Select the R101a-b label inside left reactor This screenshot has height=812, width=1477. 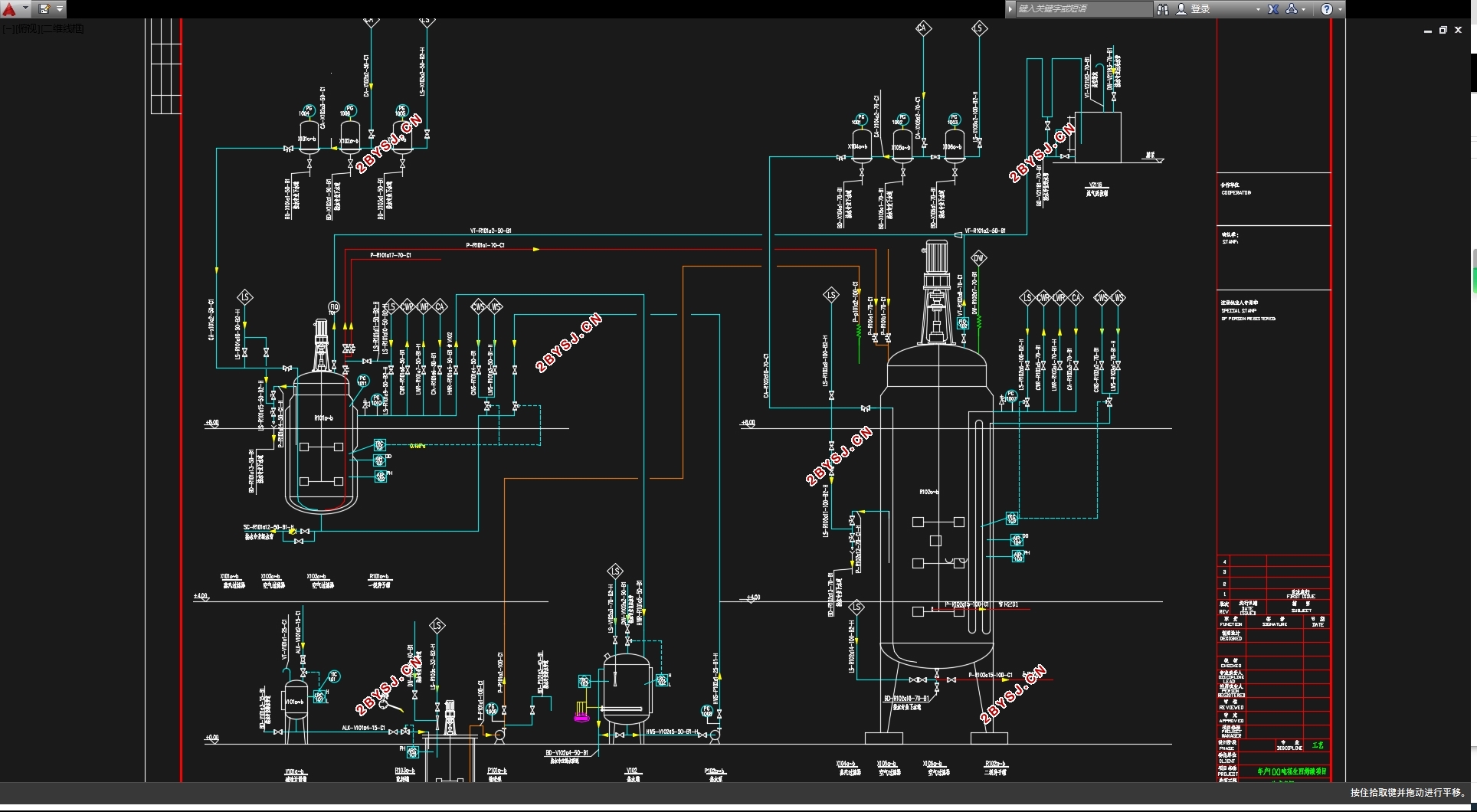(323, 418)
